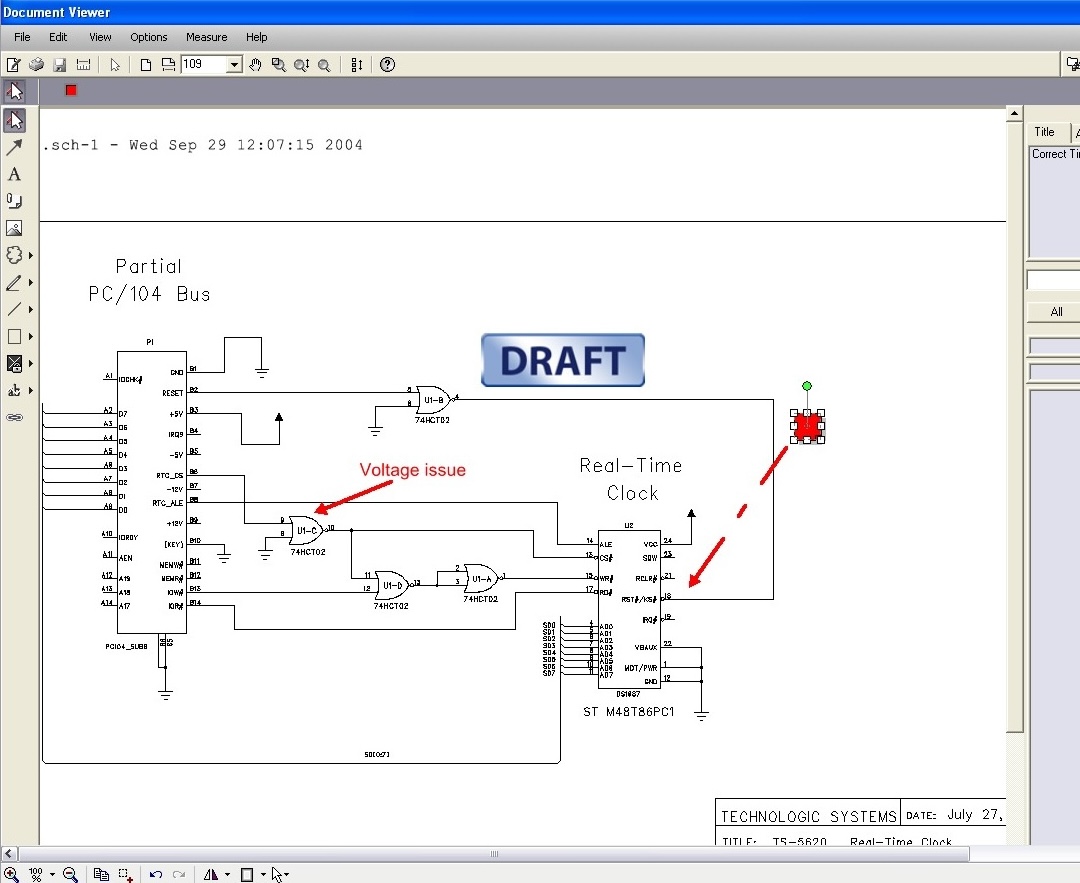Click the All button in right panel
The image size is (1080, 883).
[1055, 312]
